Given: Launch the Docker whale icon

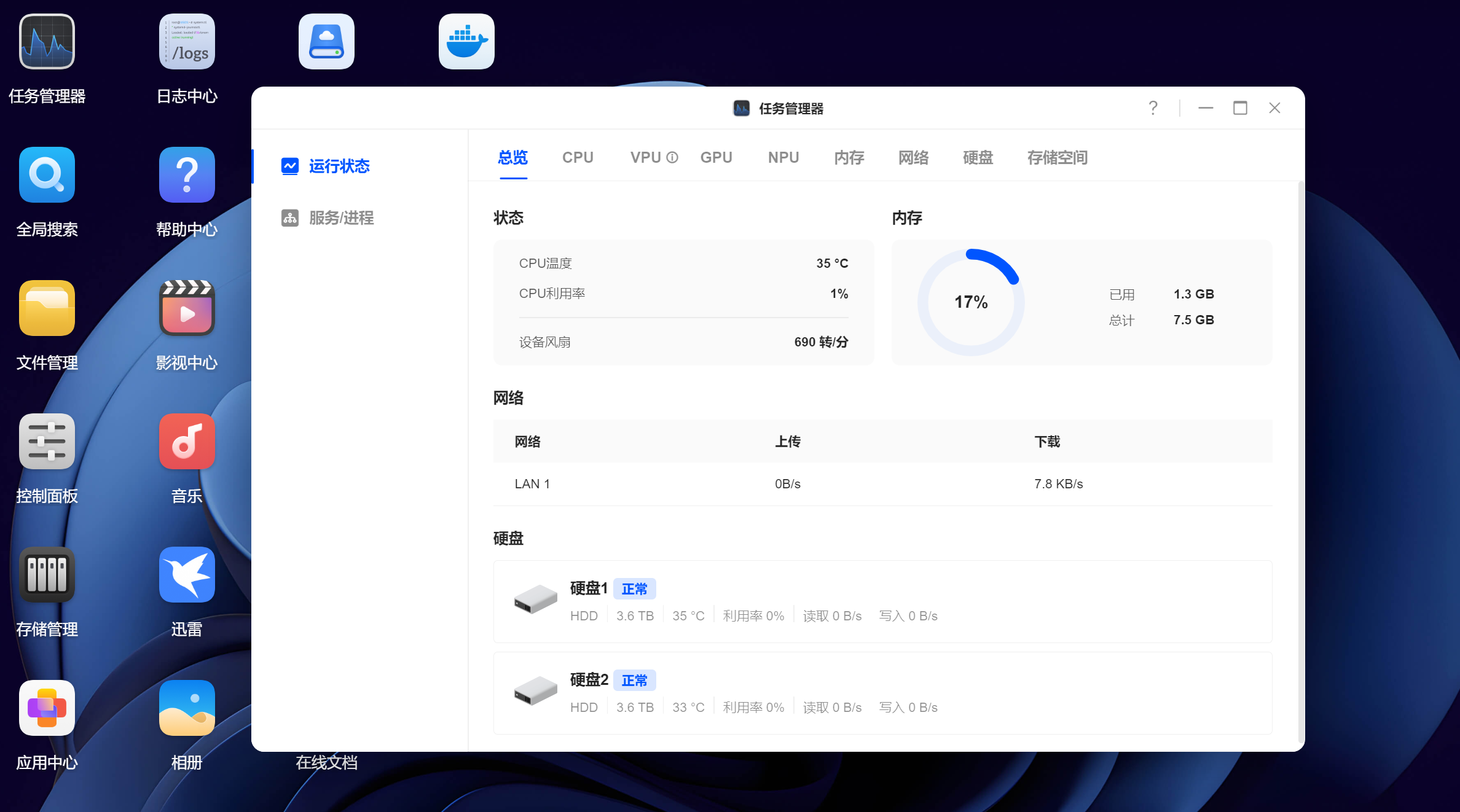Looking at the screenshot, I should pos(466,42).
